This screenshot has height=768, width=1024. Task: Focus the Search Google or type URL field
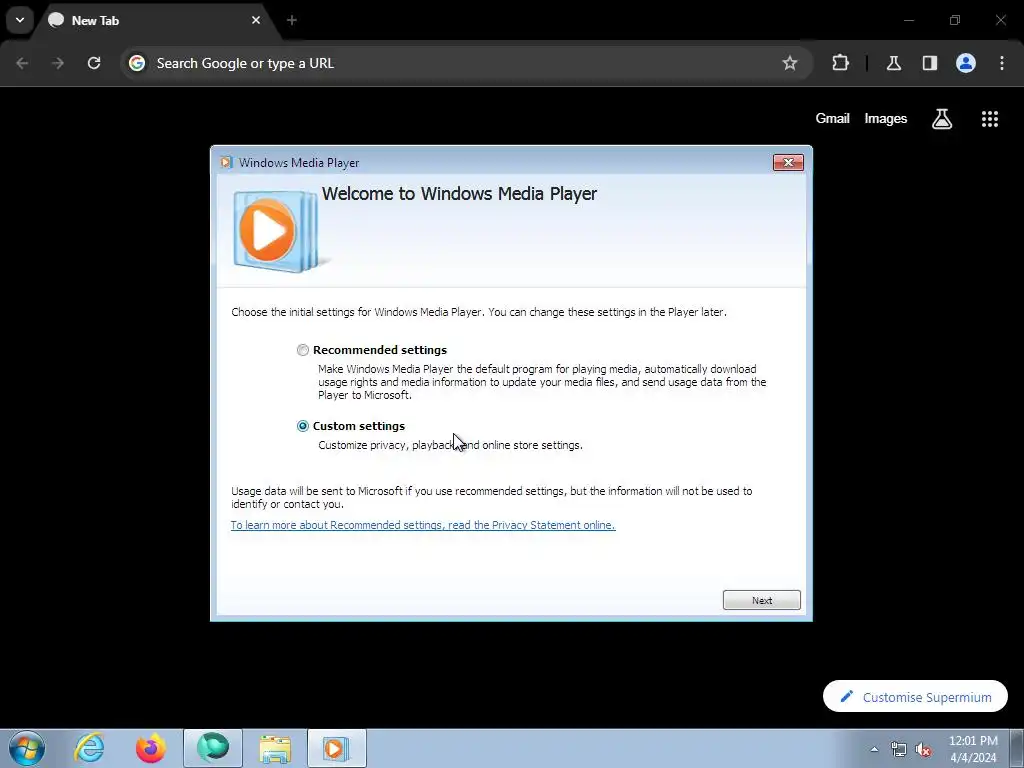coord(464,63)
